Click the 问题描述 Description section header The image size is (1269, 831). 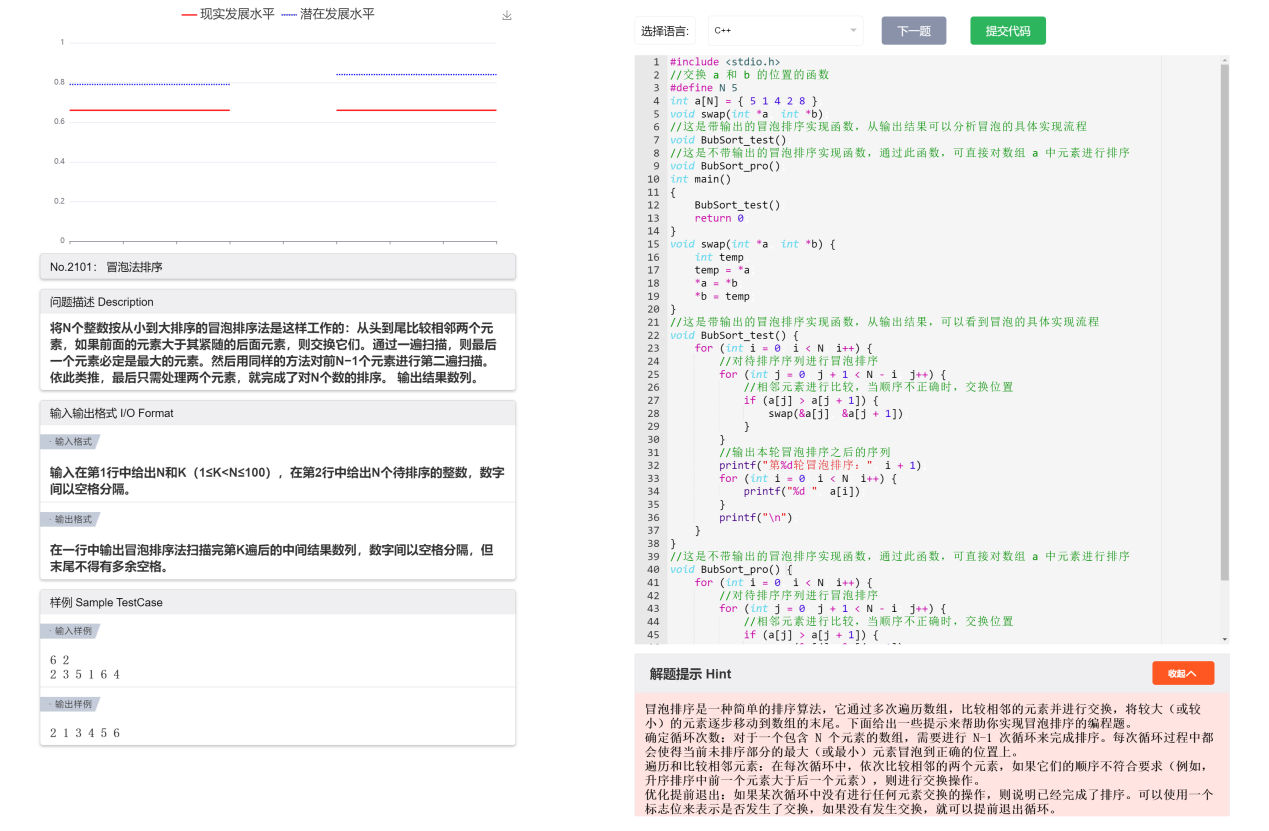(x=278, y=302)
